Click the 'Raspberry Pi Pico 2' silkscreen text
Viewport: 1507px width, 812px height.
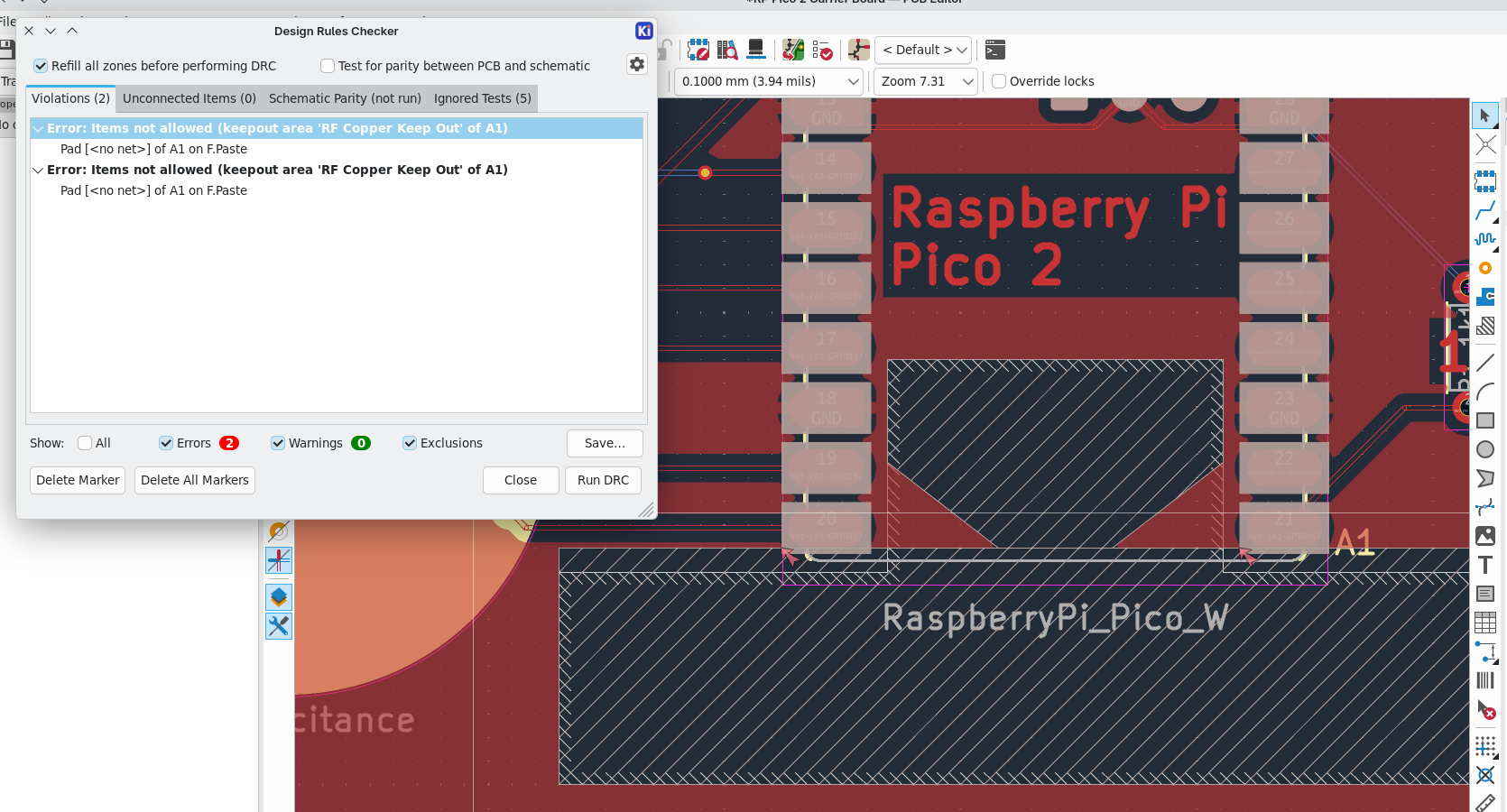[1059, 236]
